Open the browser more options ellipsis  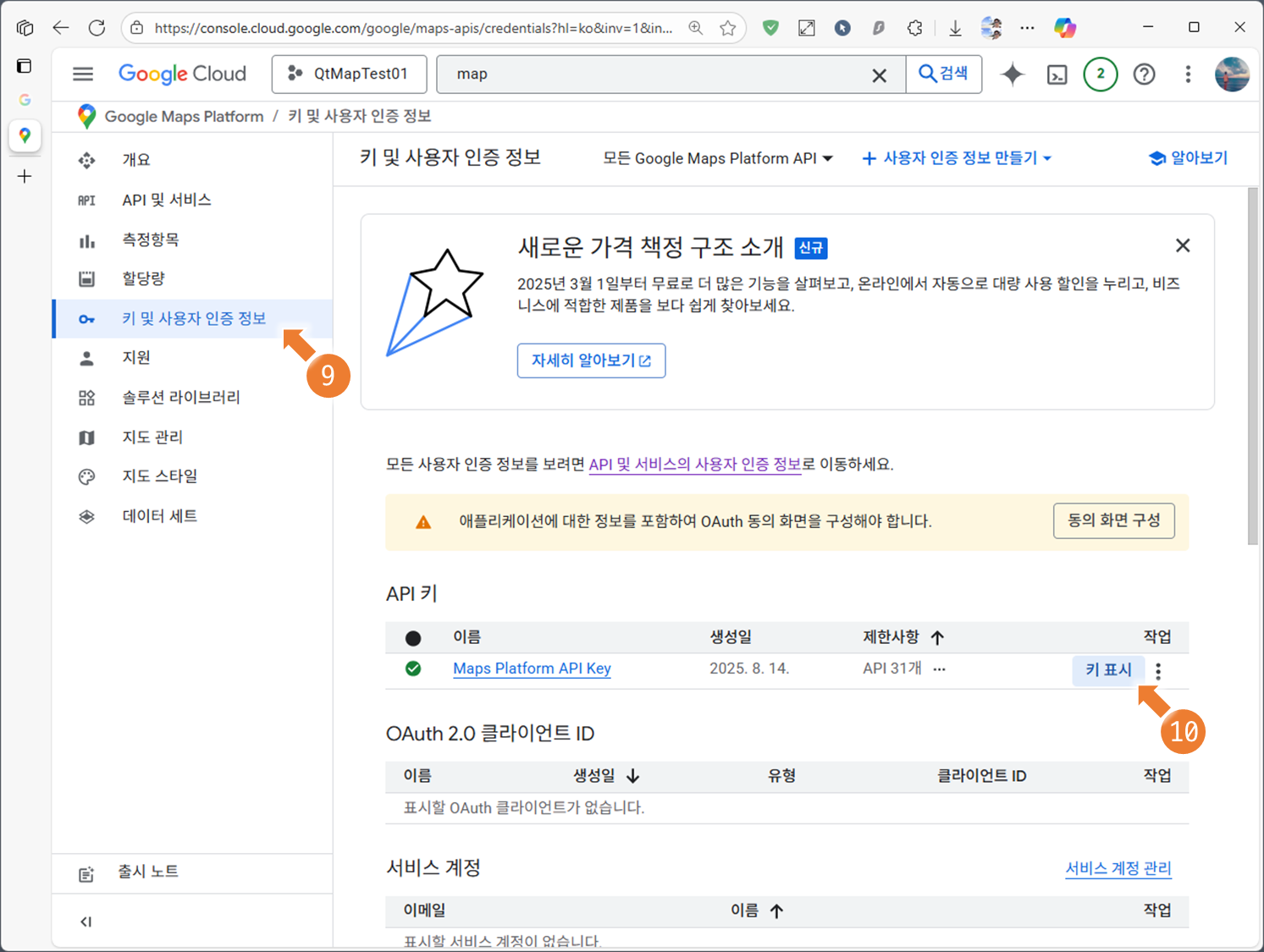coord(1028,28)
